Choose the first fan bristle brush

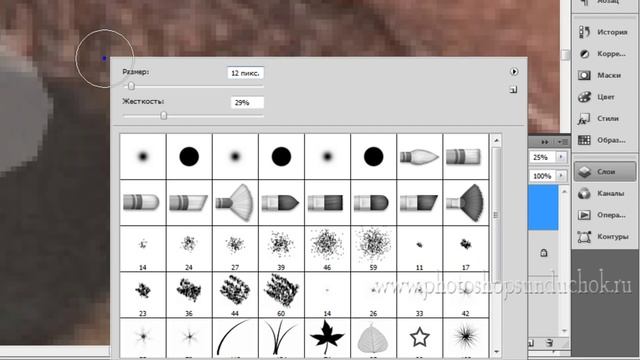[235, 202]
